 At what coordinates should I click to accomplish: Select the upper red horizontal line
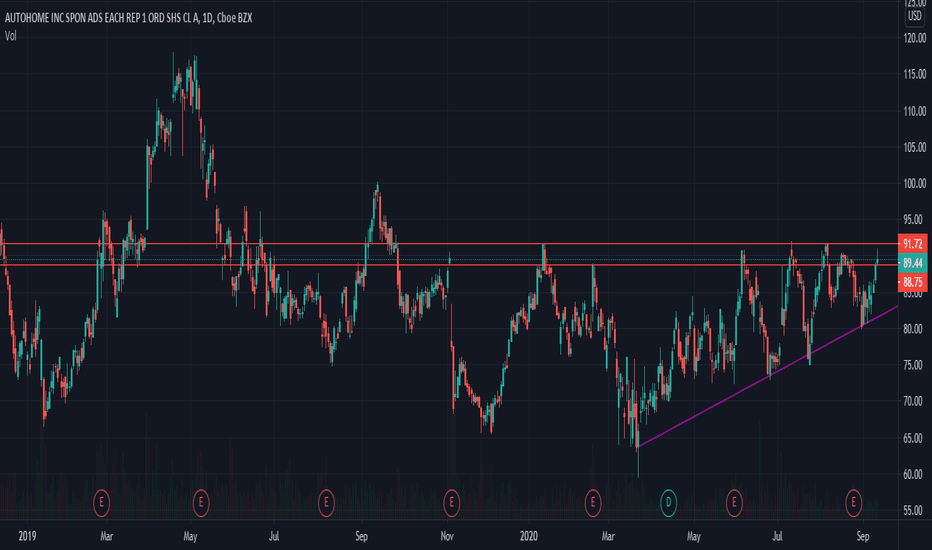(x=449, y=244)
